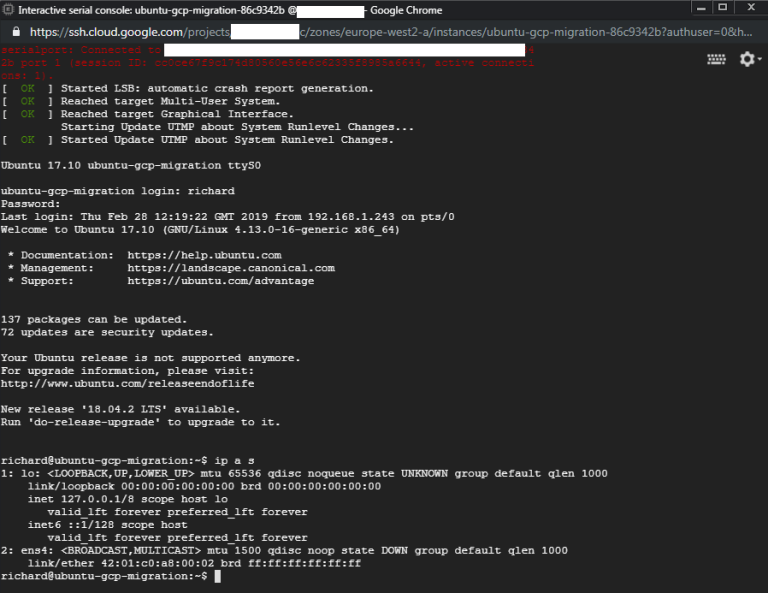Click the 'do-release-upgrade' text
This screenshot has height=593, width=768.
pos(94,422)
